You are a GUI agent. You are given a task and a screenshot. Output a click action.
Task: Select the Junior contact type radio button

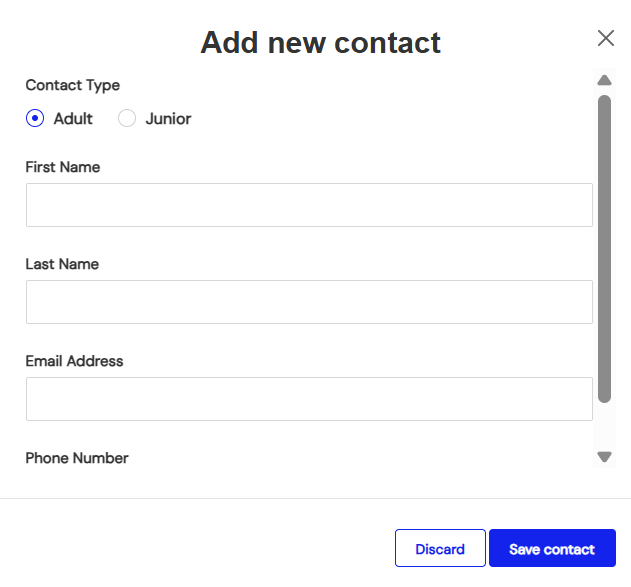127,119
